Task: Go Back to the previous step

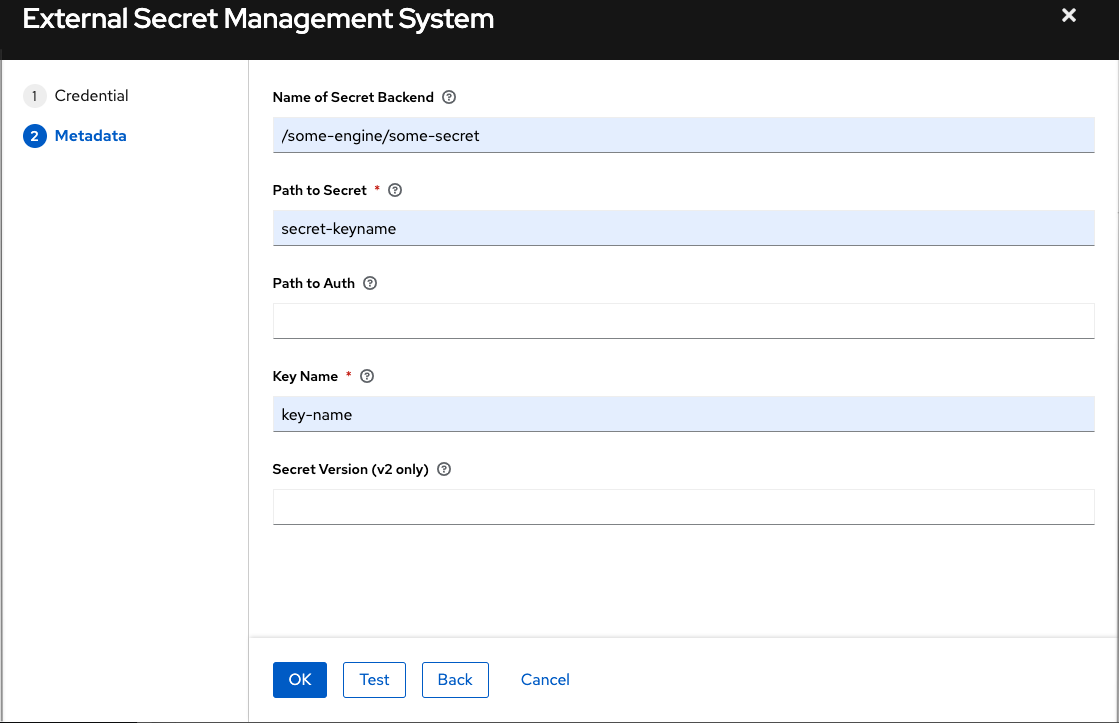Action: click(454, 680)
